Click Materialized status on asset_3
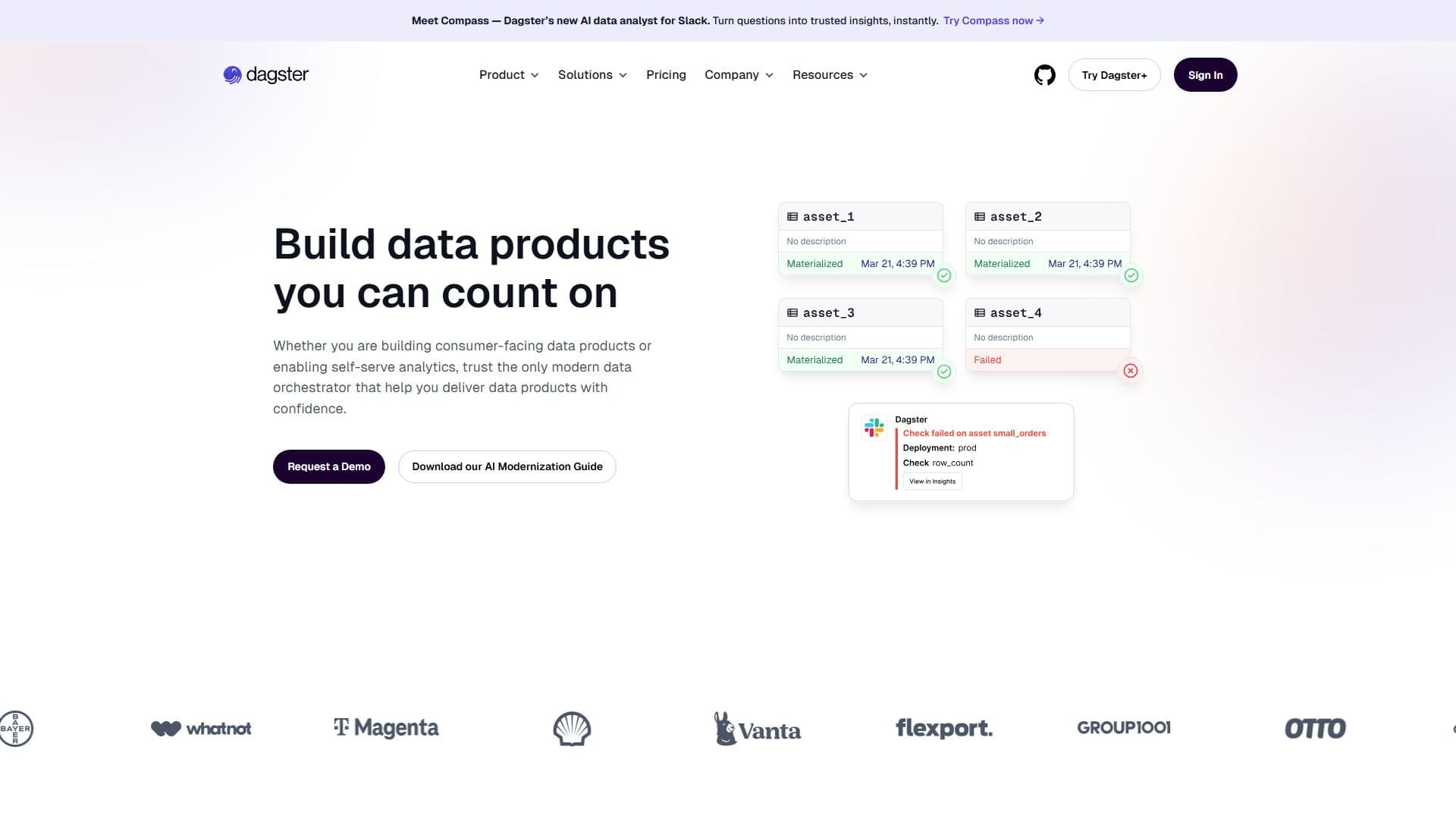 coord(814,360)
